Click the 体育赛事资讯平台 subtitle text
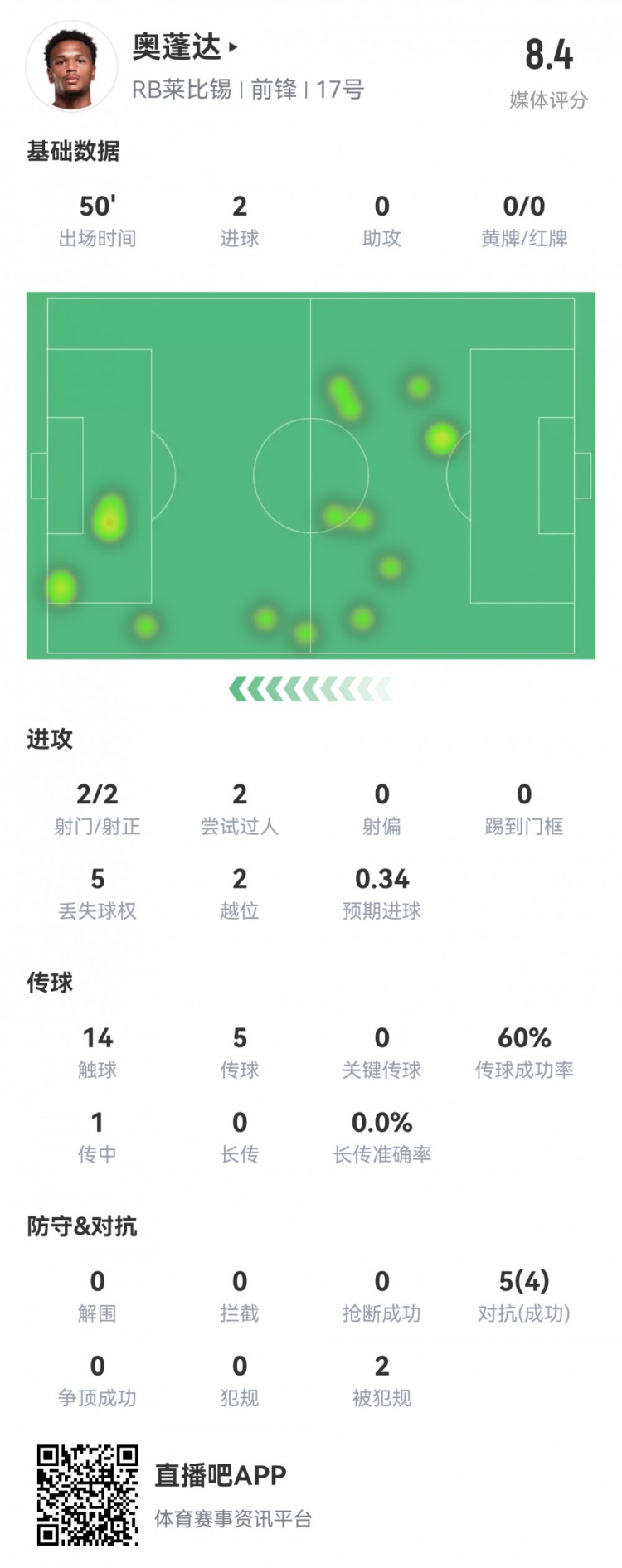 tap(233, 1518)
